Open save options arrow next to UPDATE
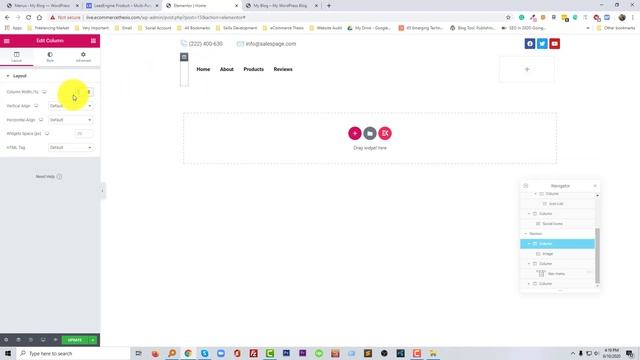Screen dimensions: 640x360 pos(93,340)
